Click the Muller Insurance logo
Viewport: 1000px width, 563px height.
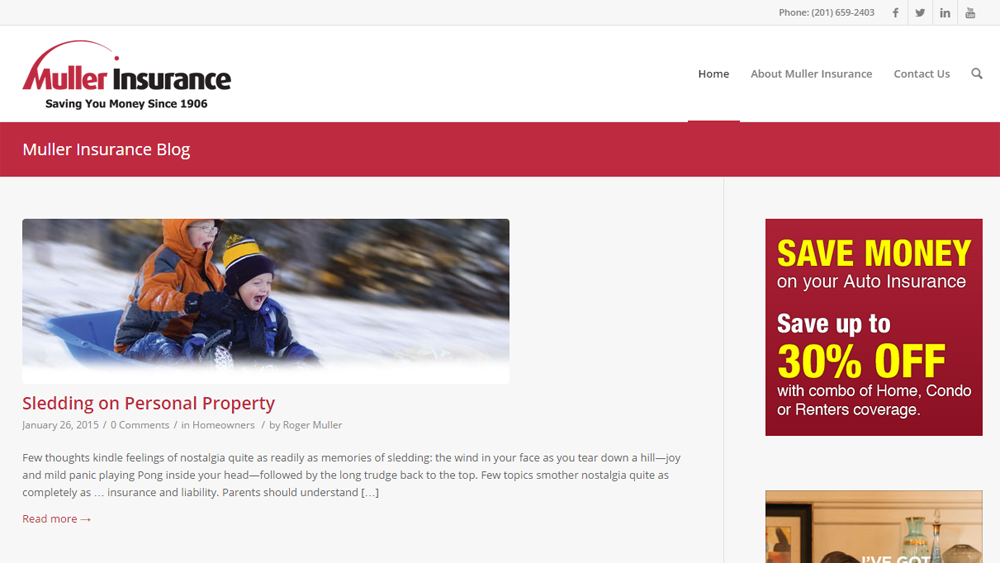tap(126, 75)
